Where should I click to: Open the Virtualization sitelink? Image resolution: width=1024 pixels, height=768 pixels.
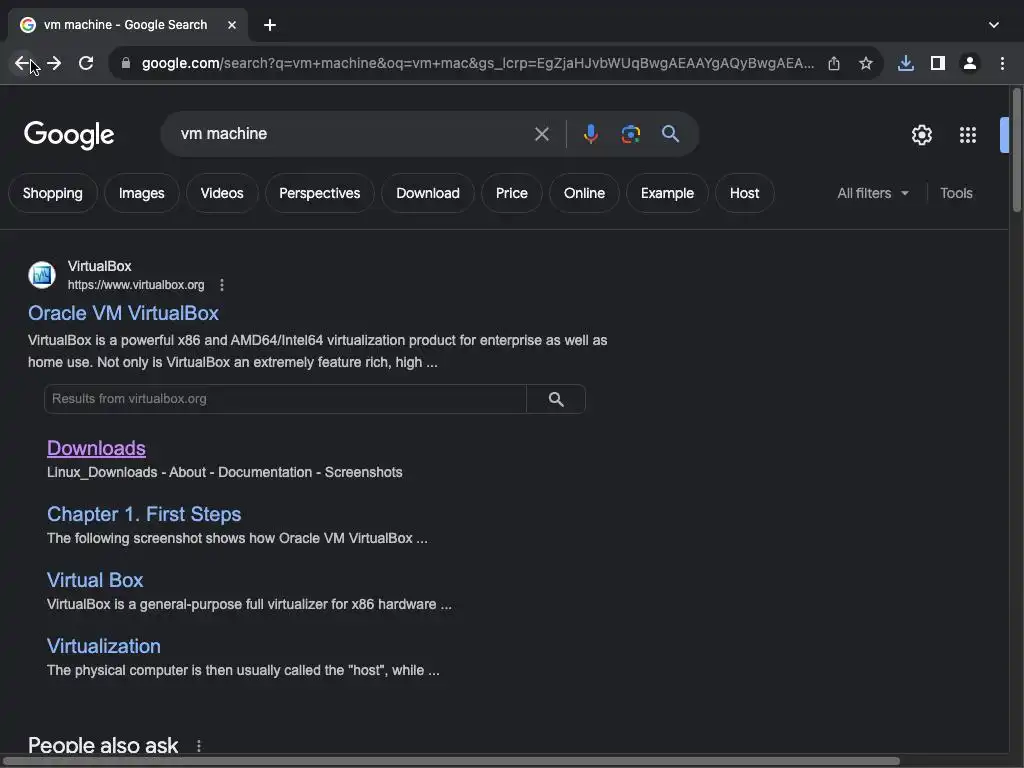click(x=104, y=646)
